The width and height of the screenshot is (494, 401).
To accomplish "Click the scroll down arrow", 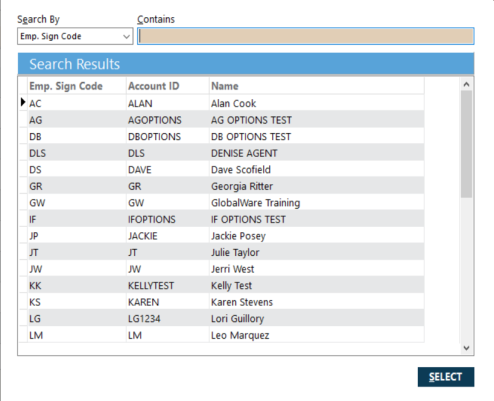I will coord(466,348).
